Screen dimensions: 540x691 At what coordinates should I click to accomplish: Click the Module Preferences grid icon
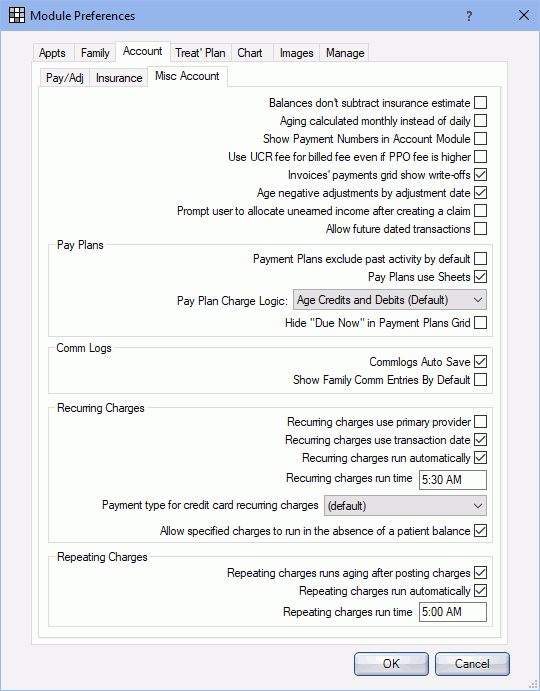17,15
